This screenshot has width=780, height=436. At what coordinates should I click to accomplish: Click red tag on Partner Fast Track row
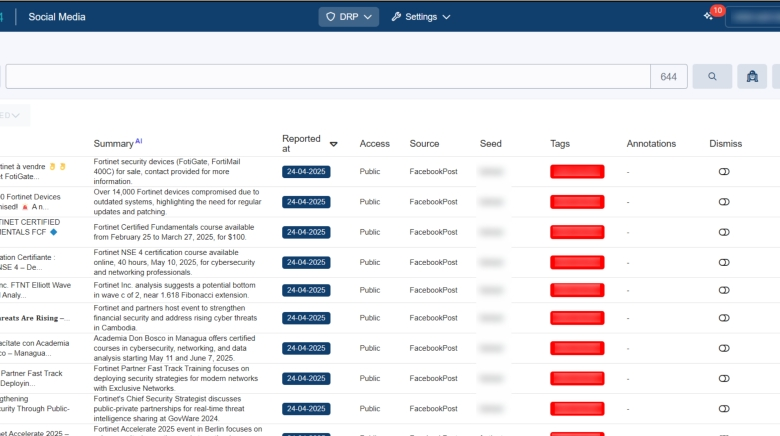577,379
